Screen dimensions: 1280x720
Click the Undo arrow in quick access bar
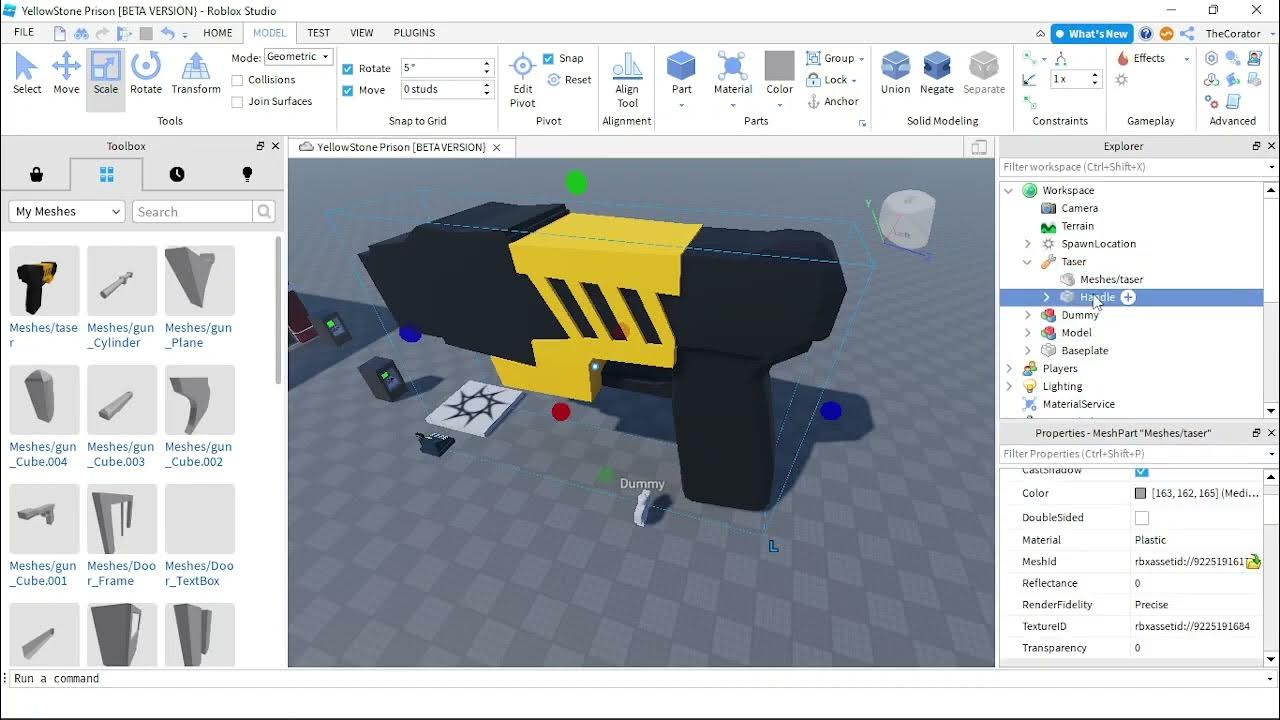(167, 33)
